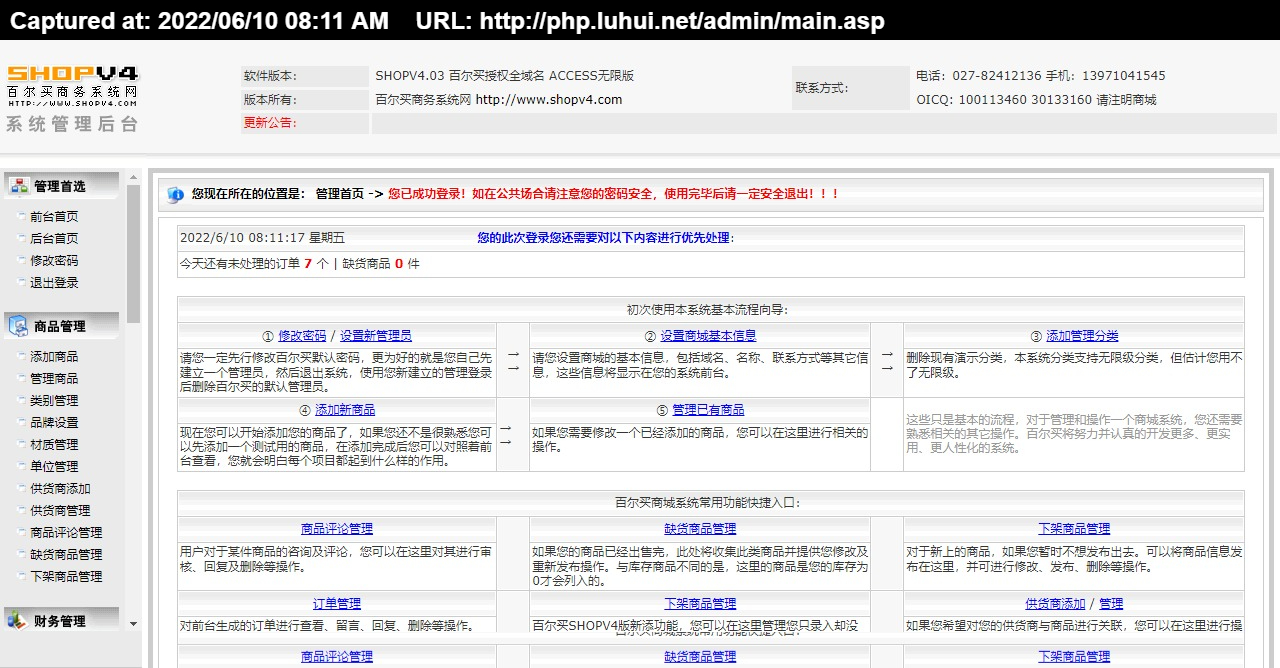Expand the 财务管理 sidebar section
This screenshot has height=668, width=1280.
[x=61, y=621]
